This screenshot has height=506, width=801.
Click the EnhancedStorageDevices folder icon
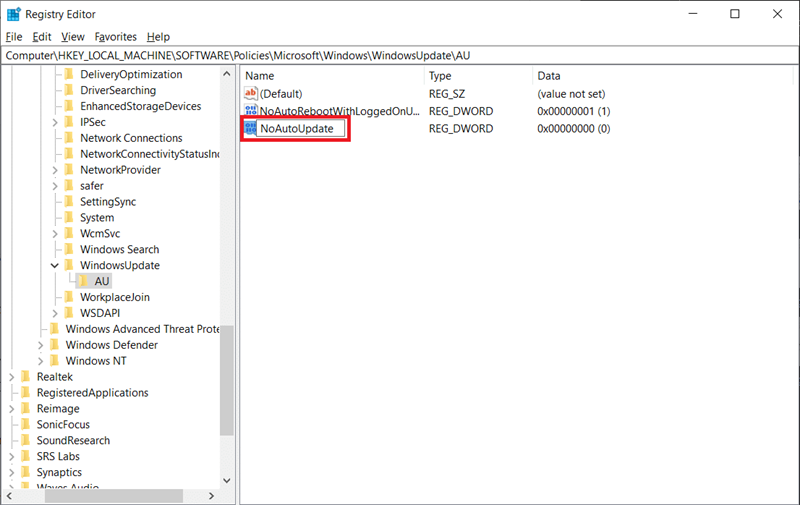pyautogui.click(x=69, y=106)
